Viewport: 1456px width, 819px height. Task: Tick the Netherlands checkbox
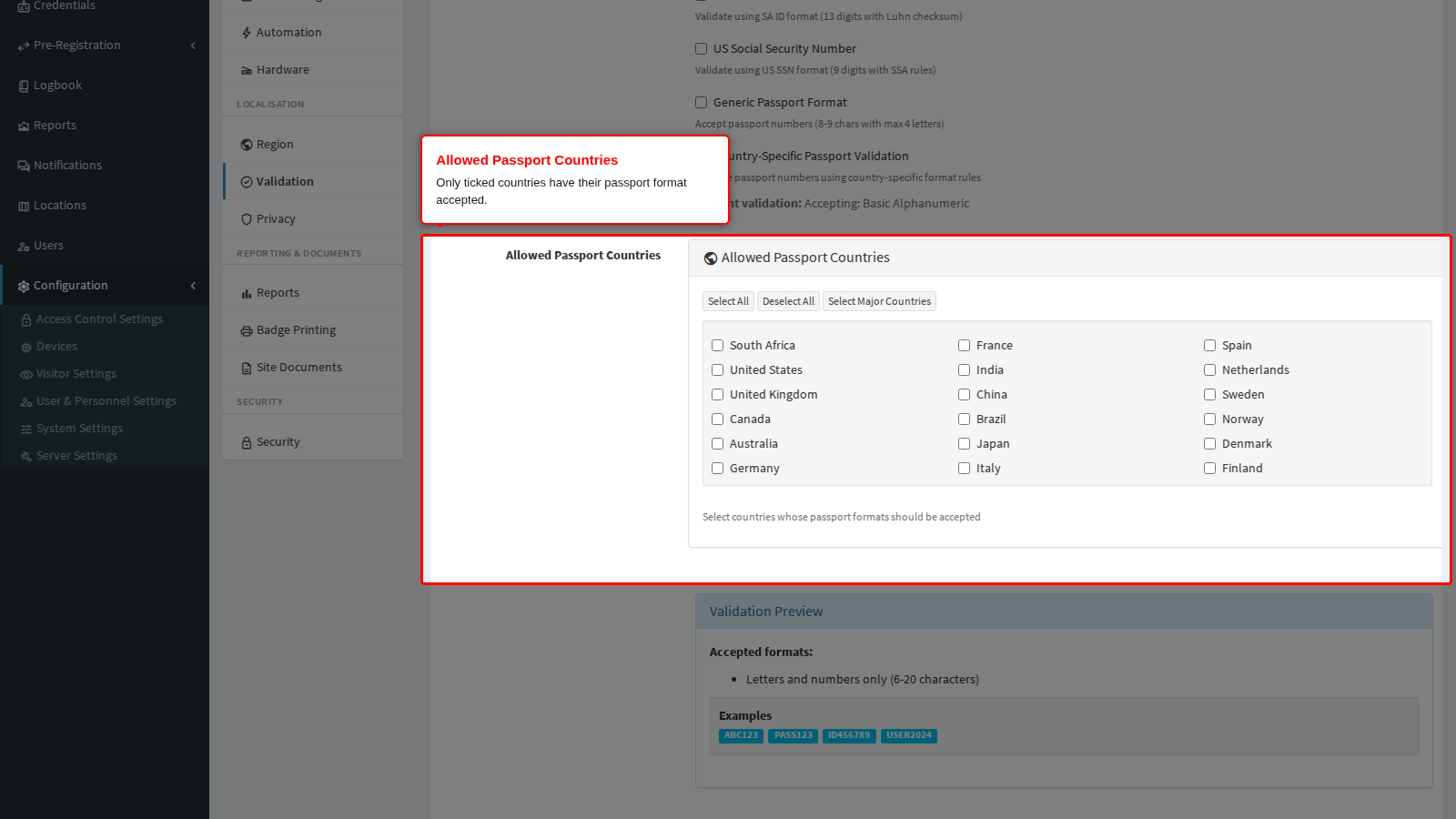[x=1210, y=370]
